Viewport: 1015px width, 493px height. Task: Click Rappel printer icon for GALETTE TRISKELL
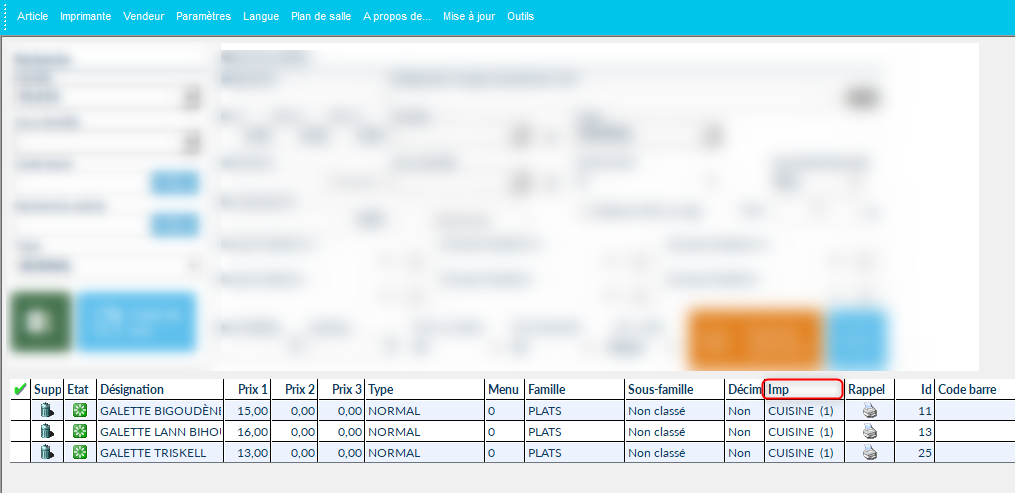click(x=869, y=453)
